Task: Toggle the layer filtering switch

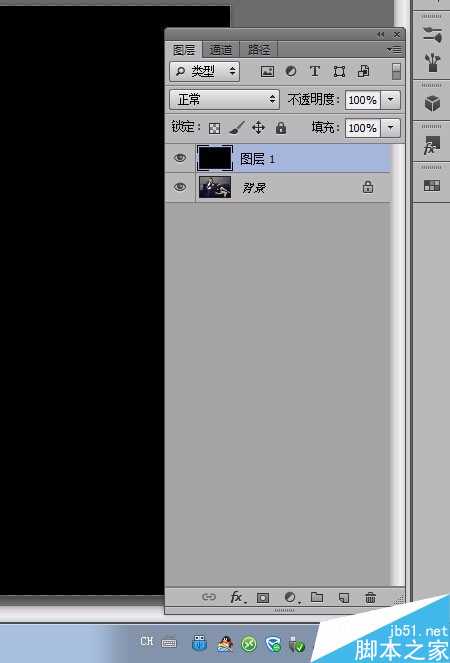Action: click(x=396, y=71)
